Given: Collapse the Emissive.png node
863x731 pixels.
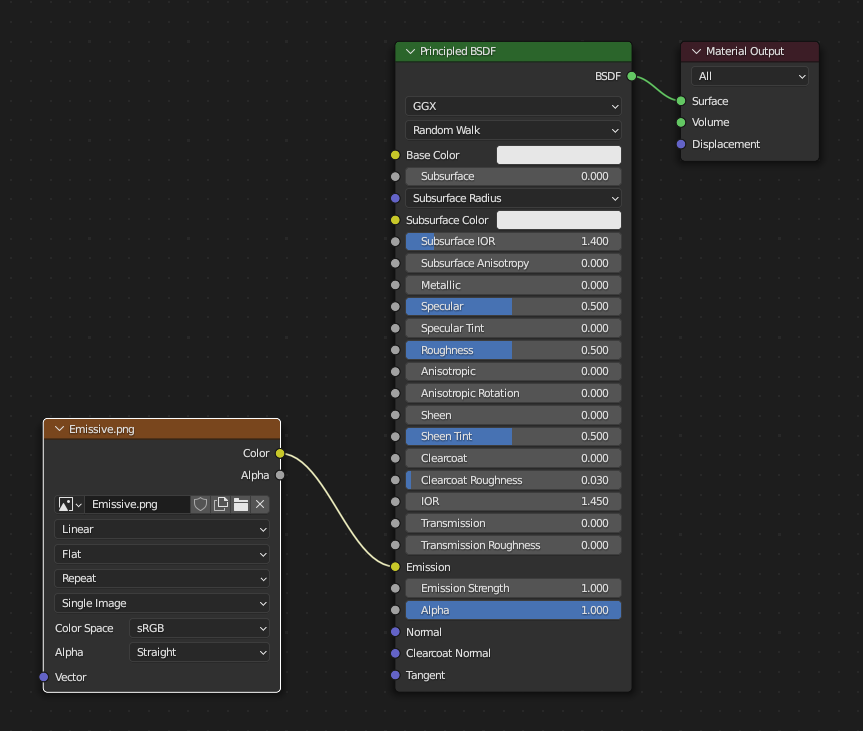Looking at the screenshot, I should point(59,429).
